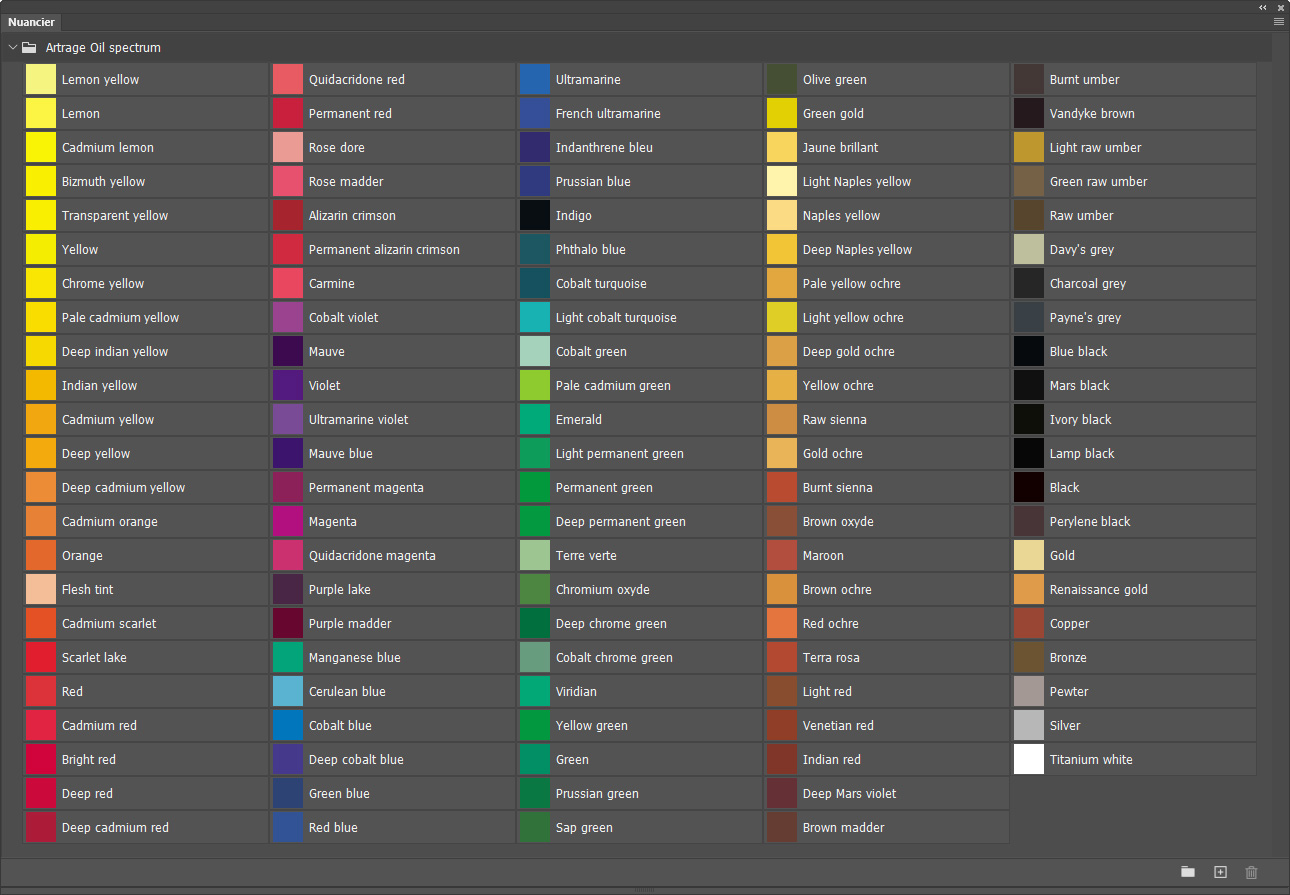Select the Nuancier tab

pyautogui.click(x=31, y=22)
